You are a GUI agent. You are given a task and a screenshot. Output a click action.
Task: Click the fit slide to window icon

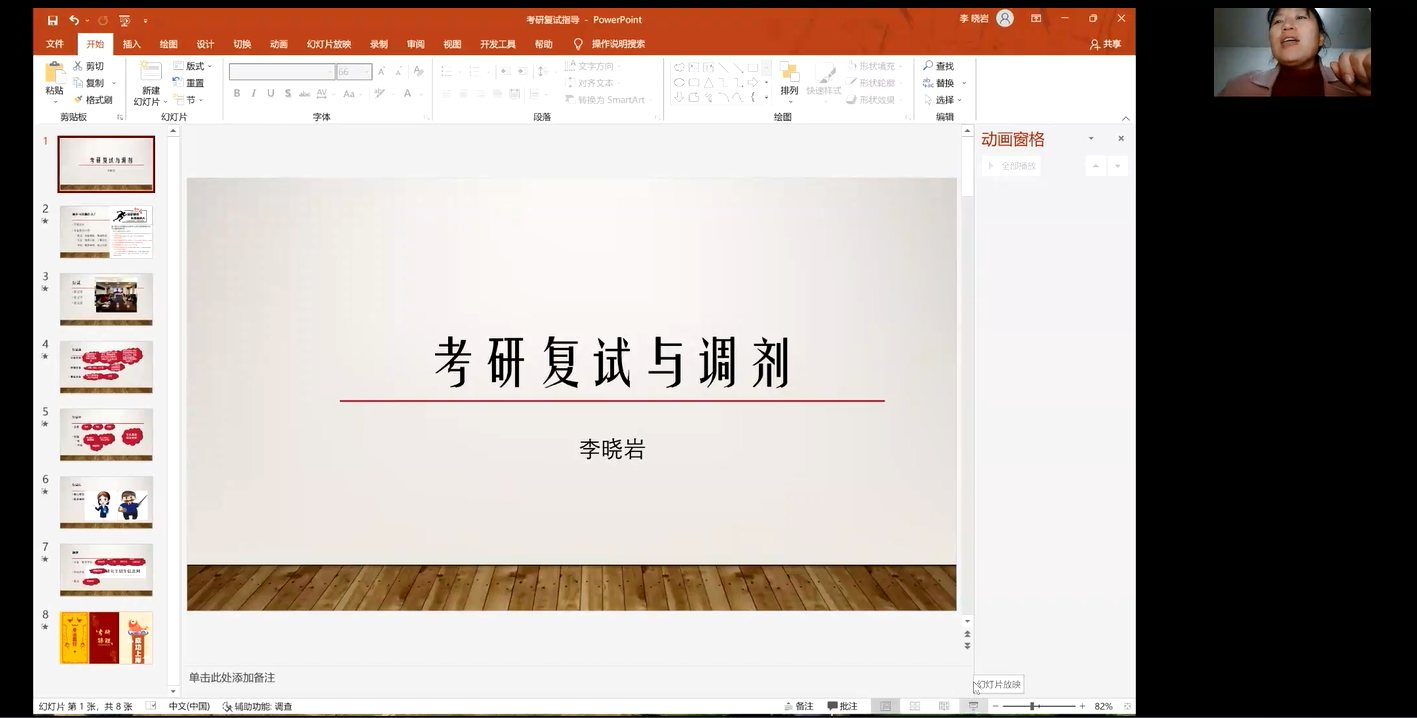[1125, 706]
